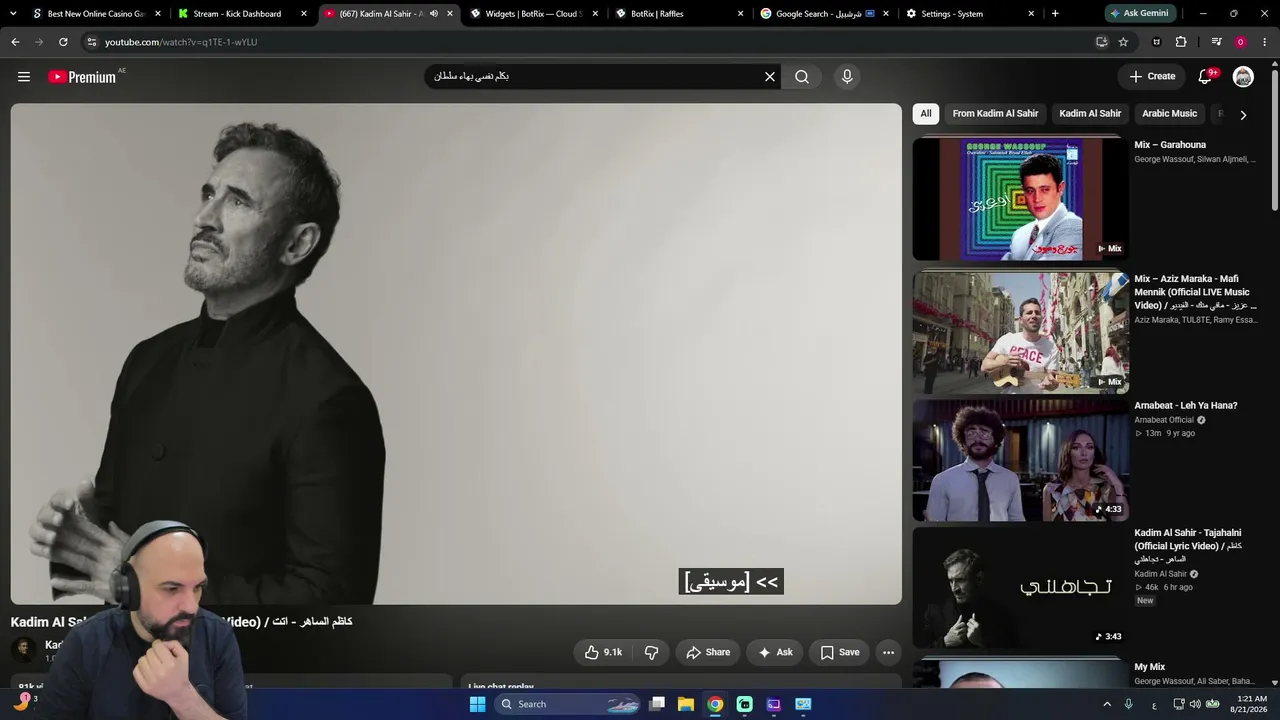Reload the YouTube page
The image size is (1280, 720).
click(63, 42)
